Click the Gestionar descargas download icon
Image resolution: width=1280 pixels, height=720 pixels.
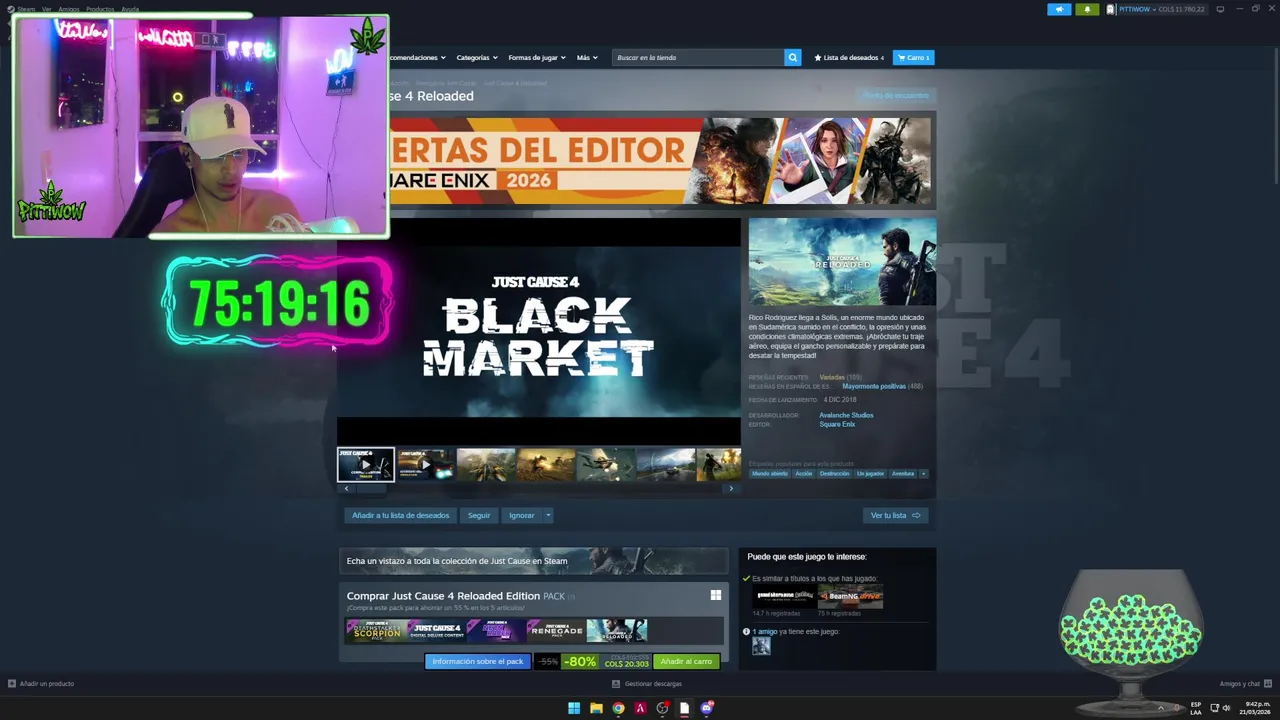tap(616, 683)
